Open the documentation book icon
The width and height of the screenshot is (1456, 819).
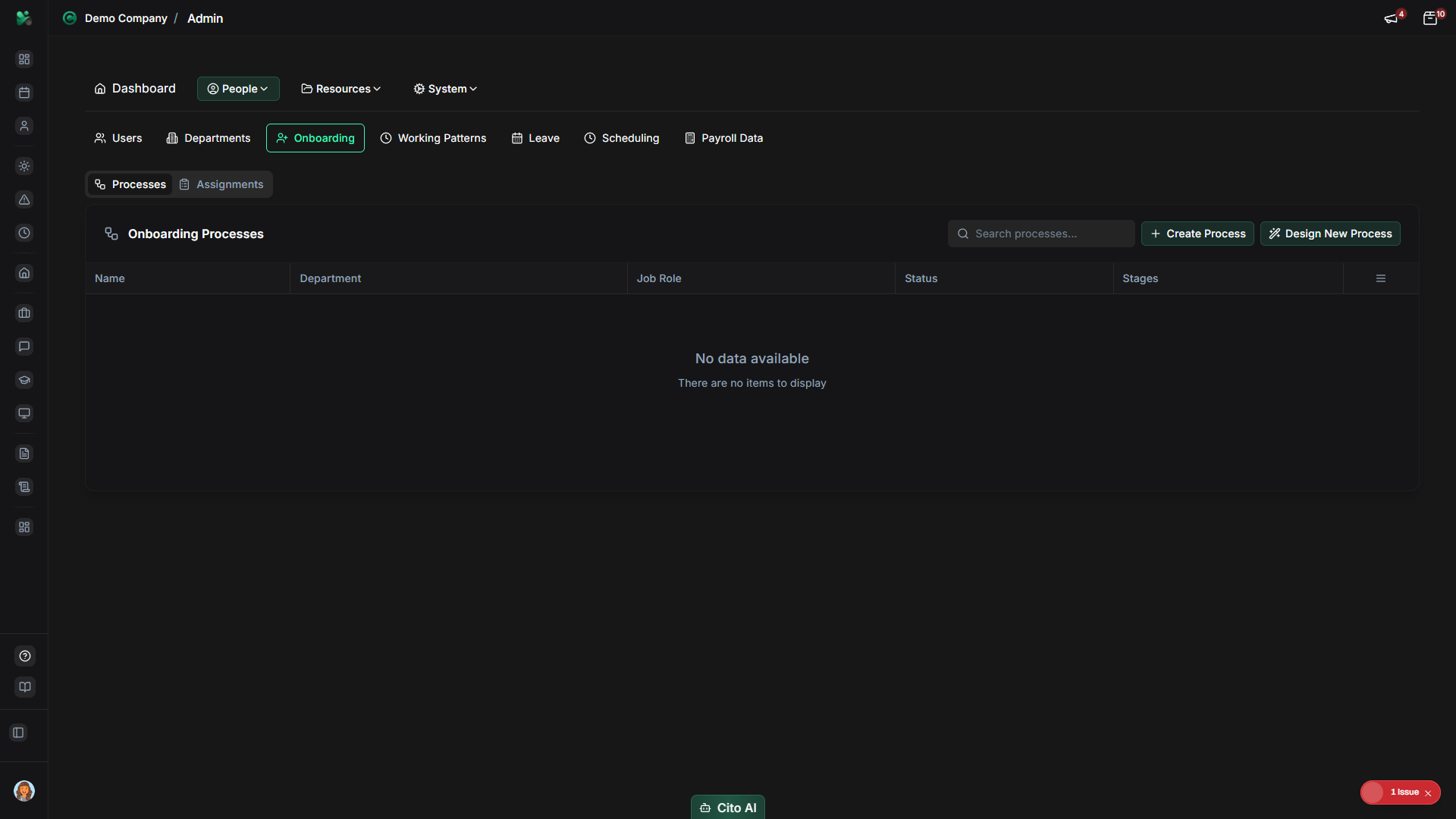click(24, 687)
